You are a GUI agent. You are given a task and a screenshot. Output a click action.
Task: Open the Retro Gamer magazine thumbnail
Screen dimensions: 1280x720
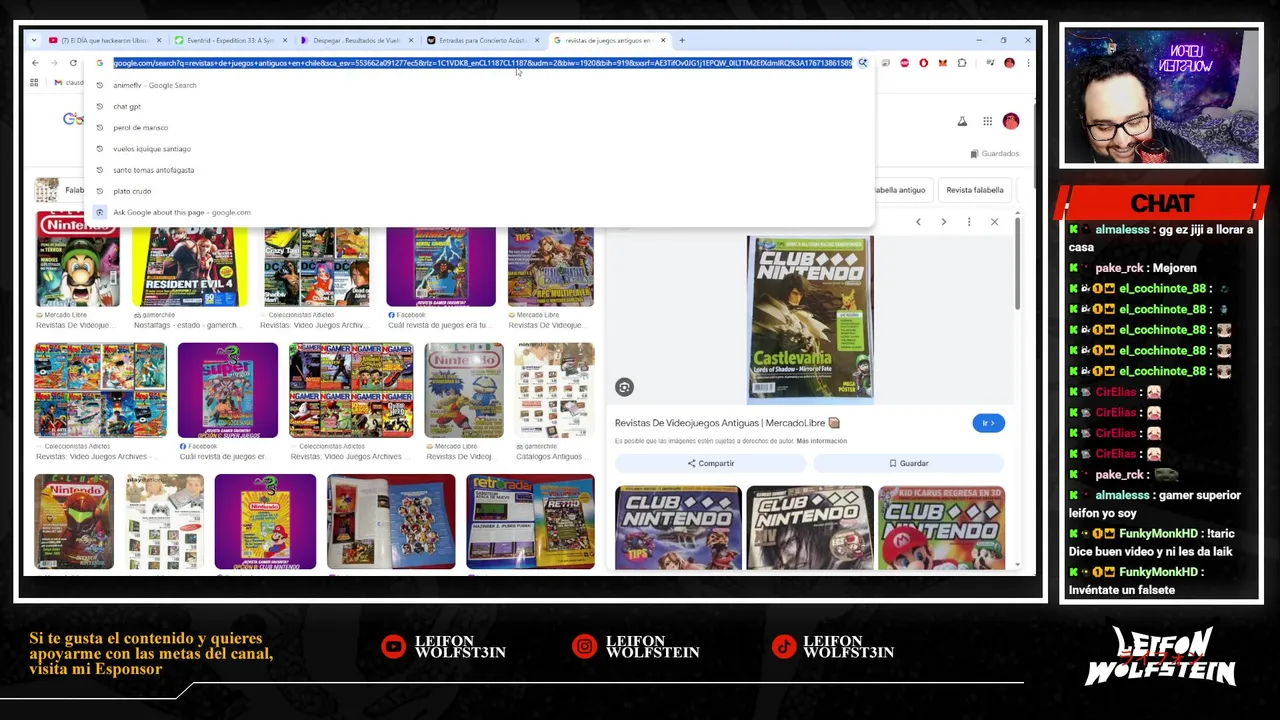(x=530, y=522)
